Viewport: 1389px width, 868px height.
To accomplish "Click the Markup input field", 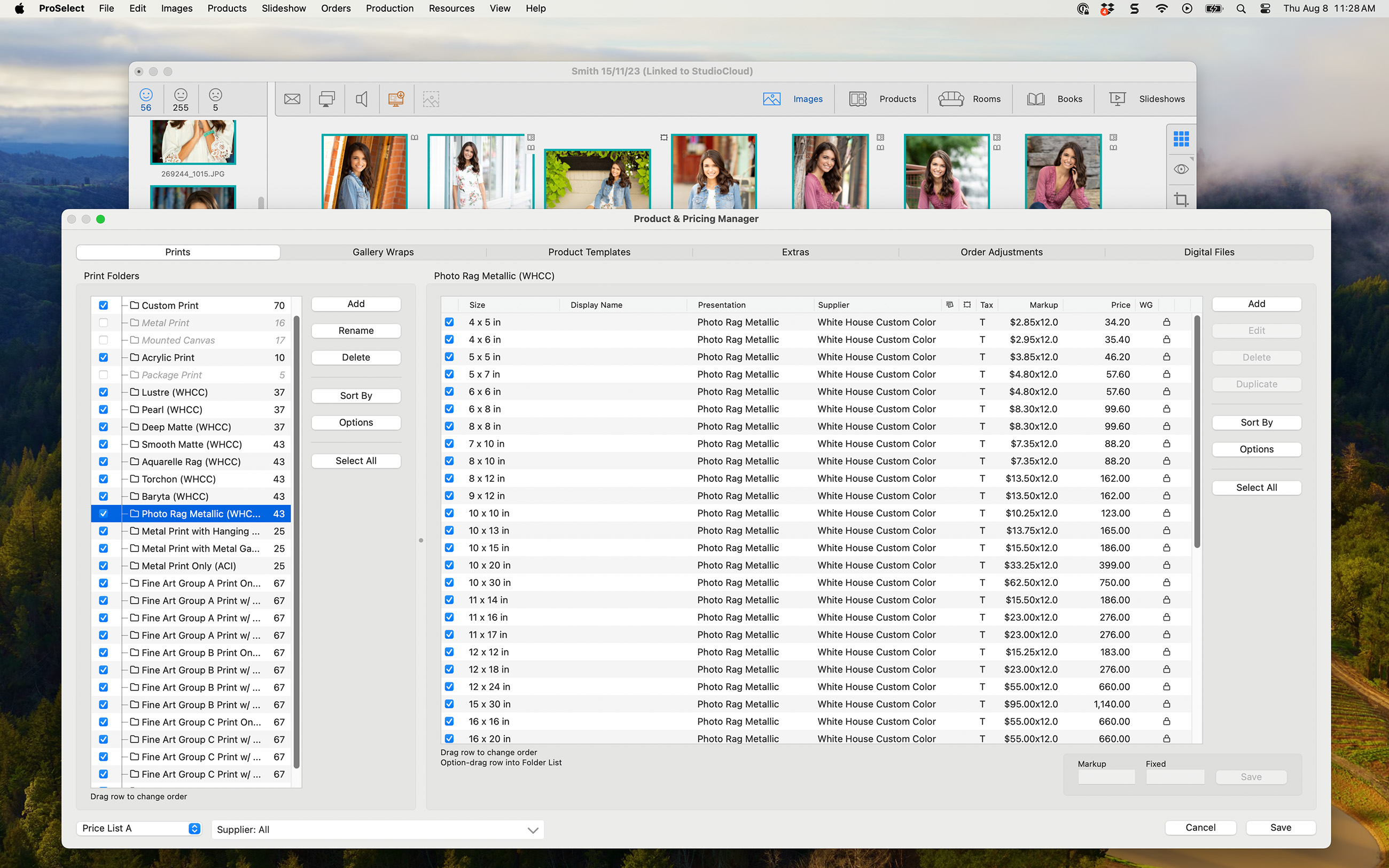I will tap(1106, 777).
